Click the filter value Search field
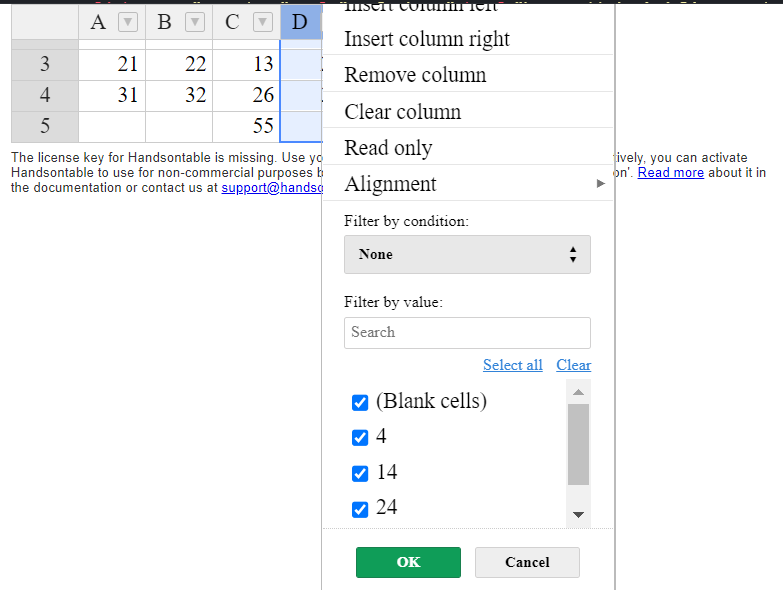Image resolution: width=783 pixels, height=590 pixels. [x=467, y=332]
